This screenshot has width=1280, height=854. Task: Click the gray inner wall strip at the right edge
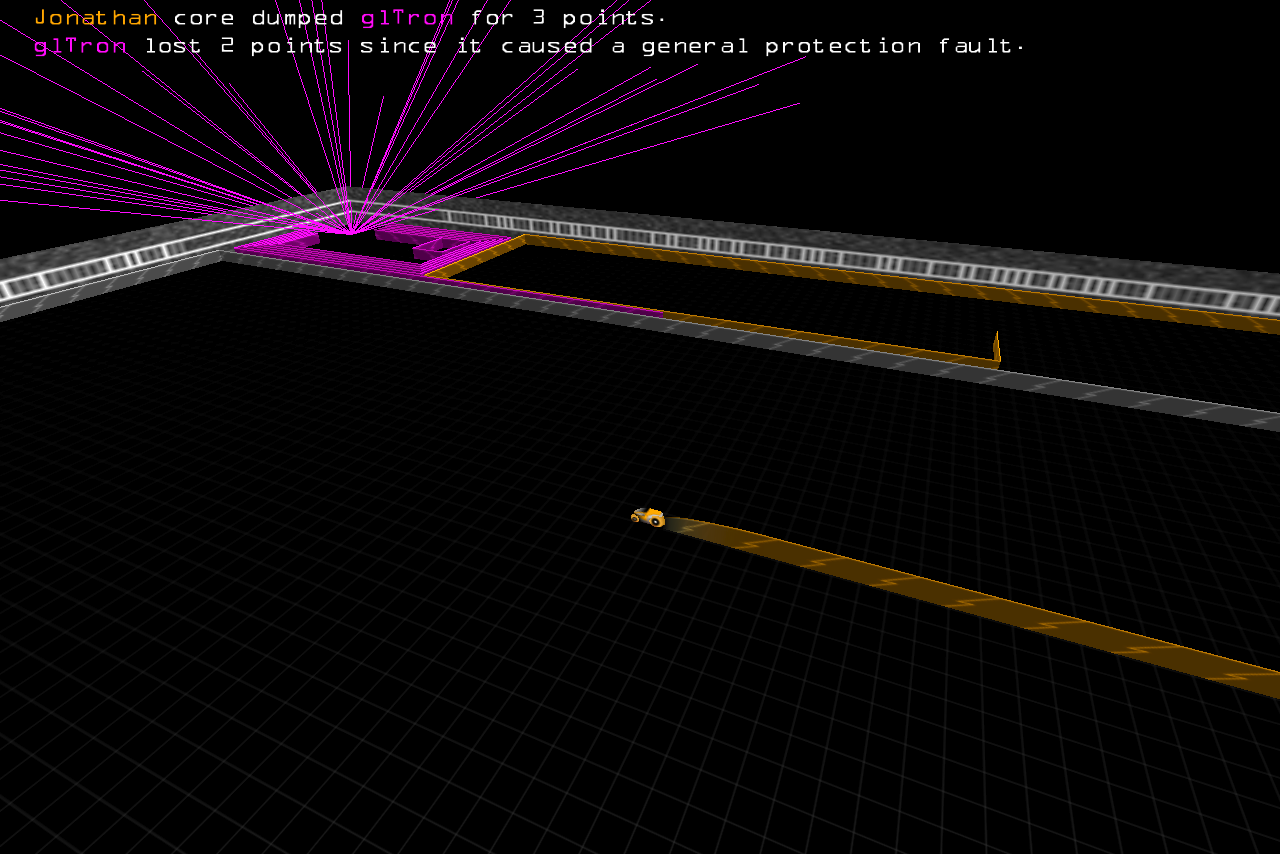[x=1200, y=408]
